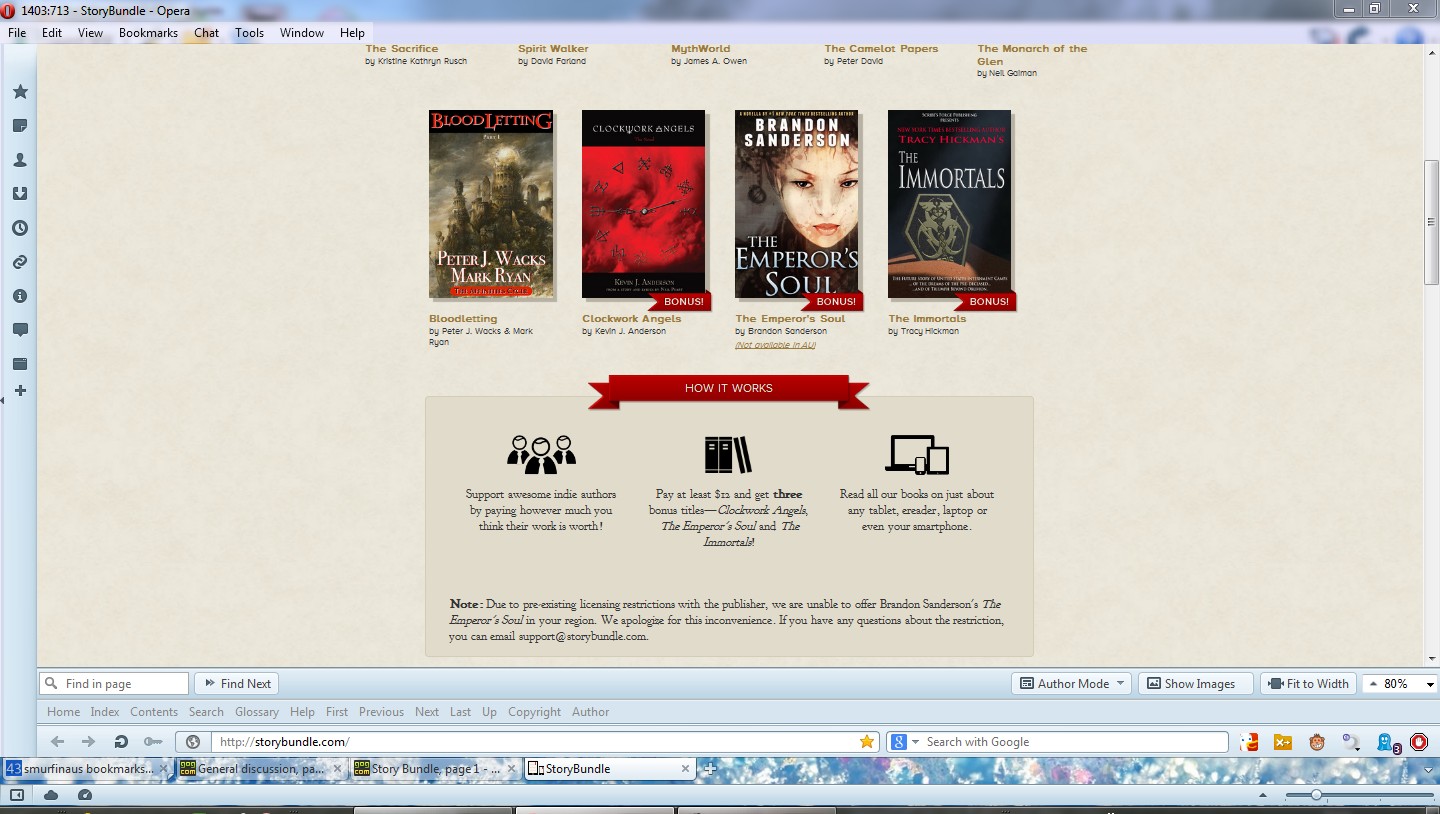Image resolution: width=1440 pixels, height=814 pixels.
Task: Open the Downloads panel in sidebar
Action: [19, 194]
